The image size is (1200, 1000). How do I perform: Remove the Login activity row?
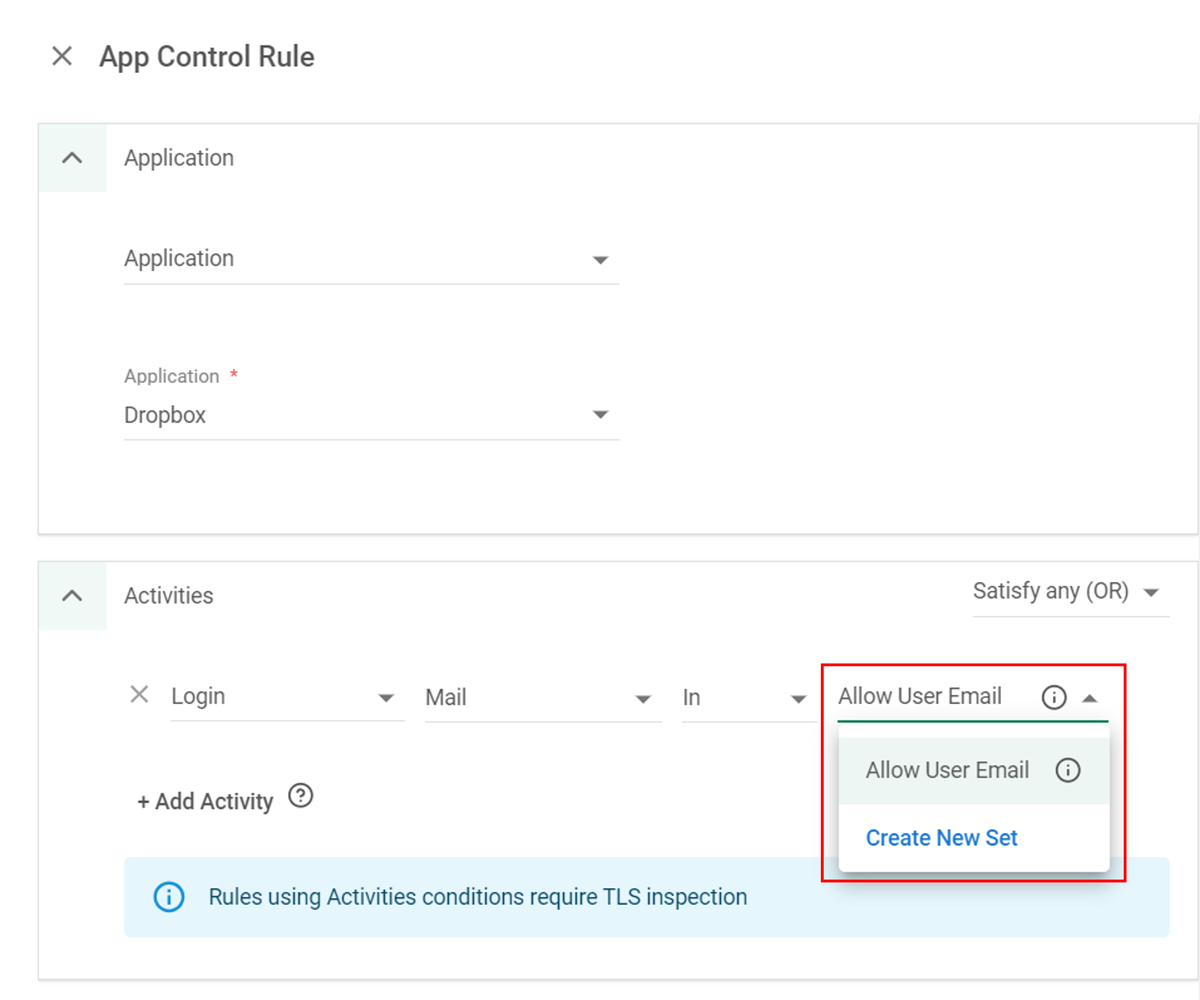click(x=140, y=695)
